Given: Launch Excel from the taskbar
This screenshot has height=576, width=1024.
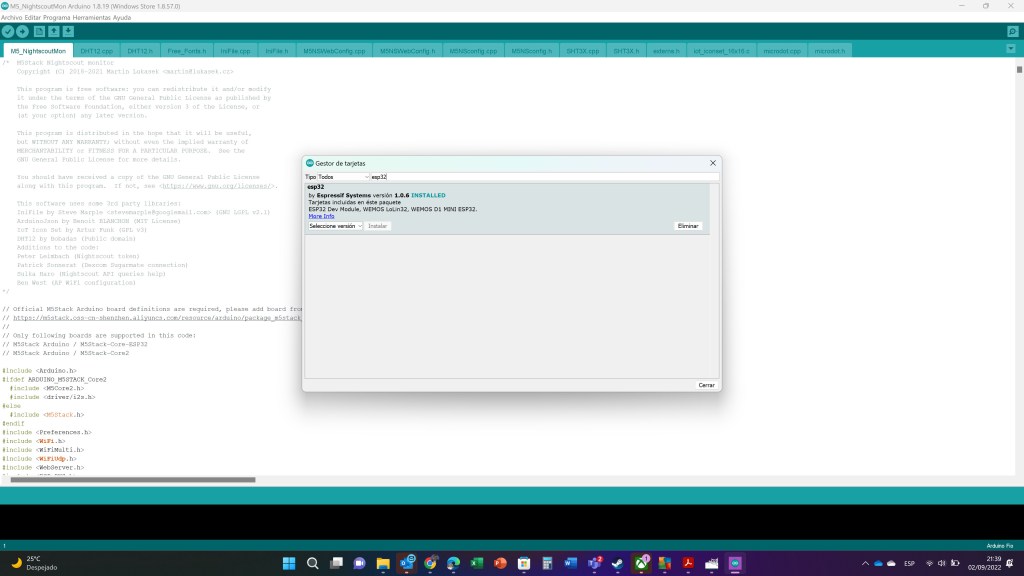Looking at the screenshot, I should (x=477, y=564).
